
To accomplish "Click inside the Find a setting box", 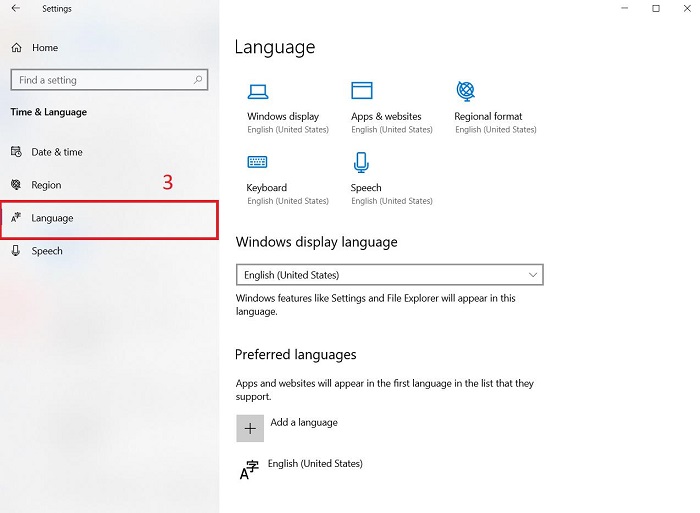I will coord(100,80).
